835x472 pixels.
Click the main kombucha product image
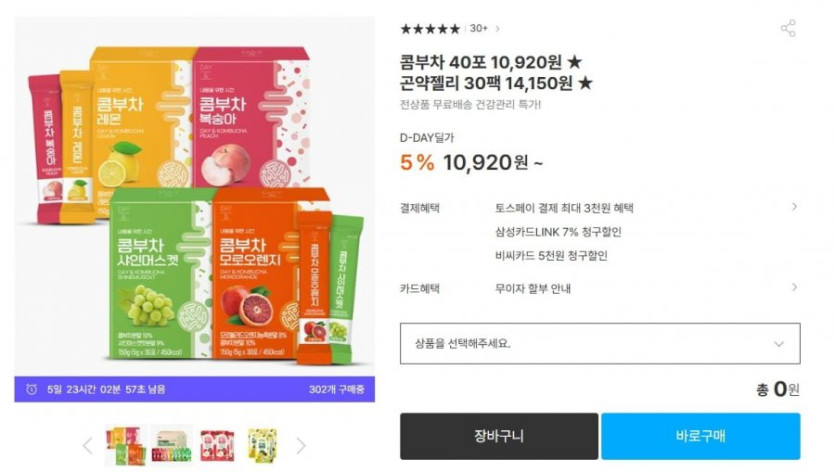[x=195, y=197]
